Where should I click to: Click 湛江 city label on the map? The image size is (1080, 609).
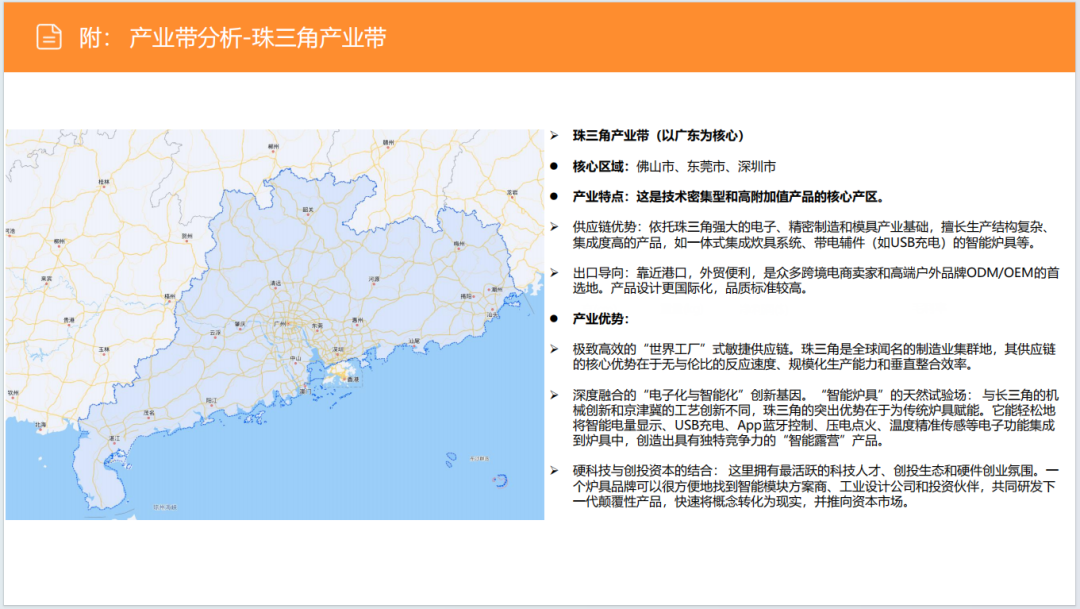[x=114, y=438]
